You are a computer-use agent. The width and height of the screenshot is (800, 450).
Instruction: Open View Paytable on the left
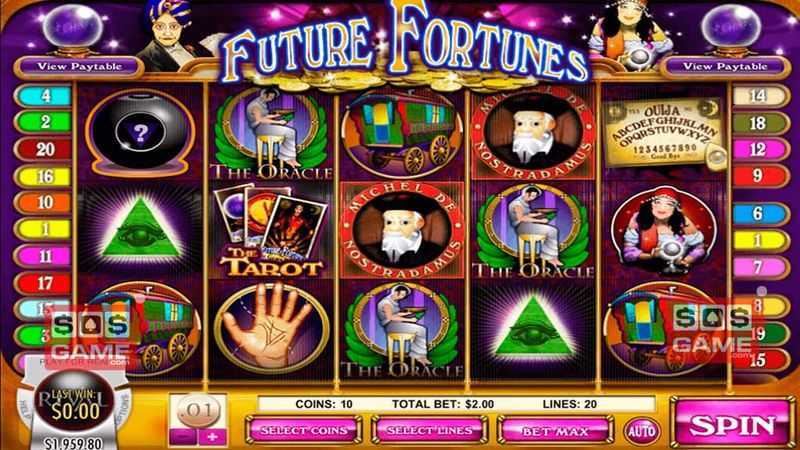point(80,66)
